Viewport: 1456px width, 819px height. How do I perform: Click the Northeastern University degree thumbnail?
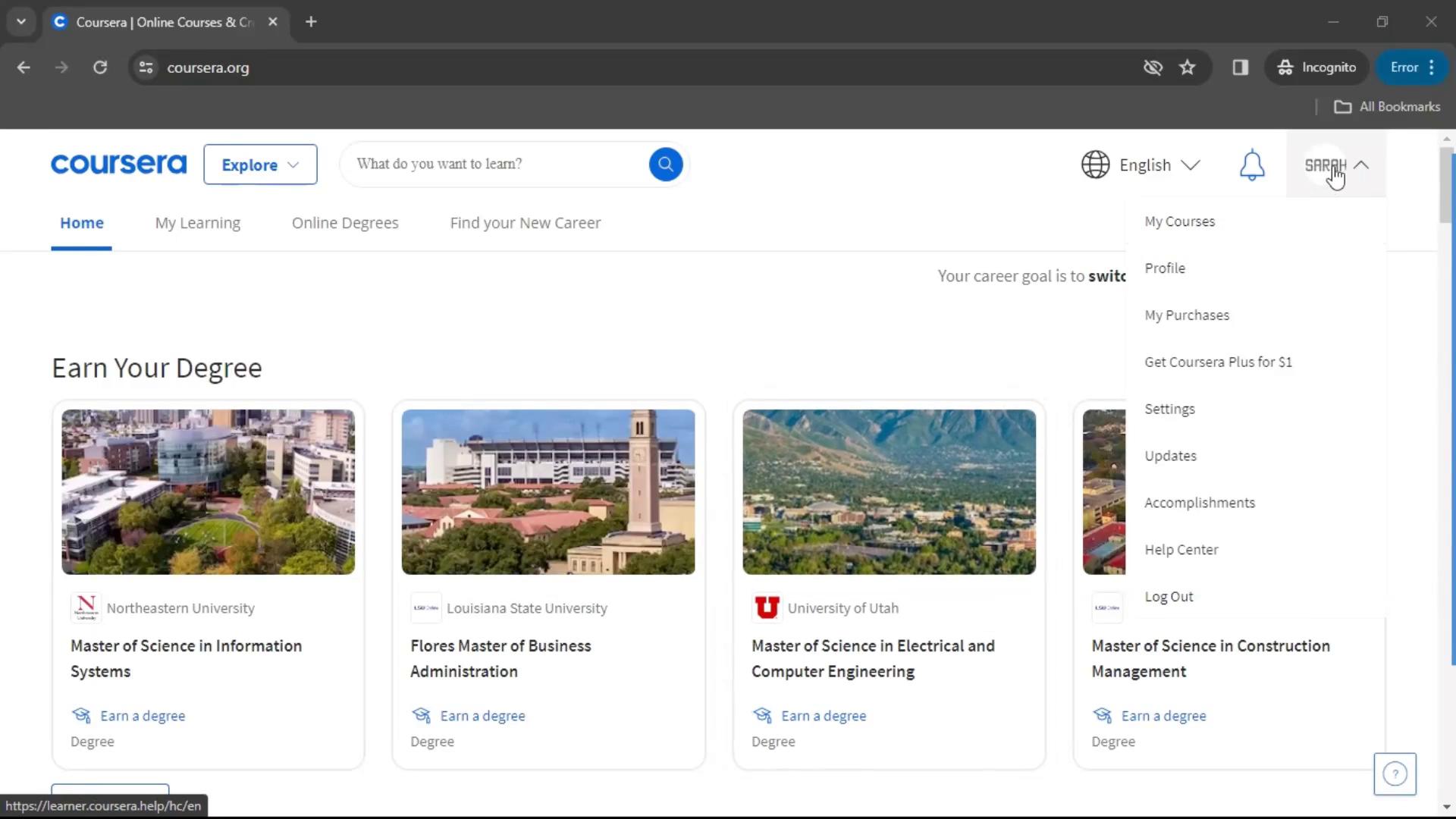208,491
